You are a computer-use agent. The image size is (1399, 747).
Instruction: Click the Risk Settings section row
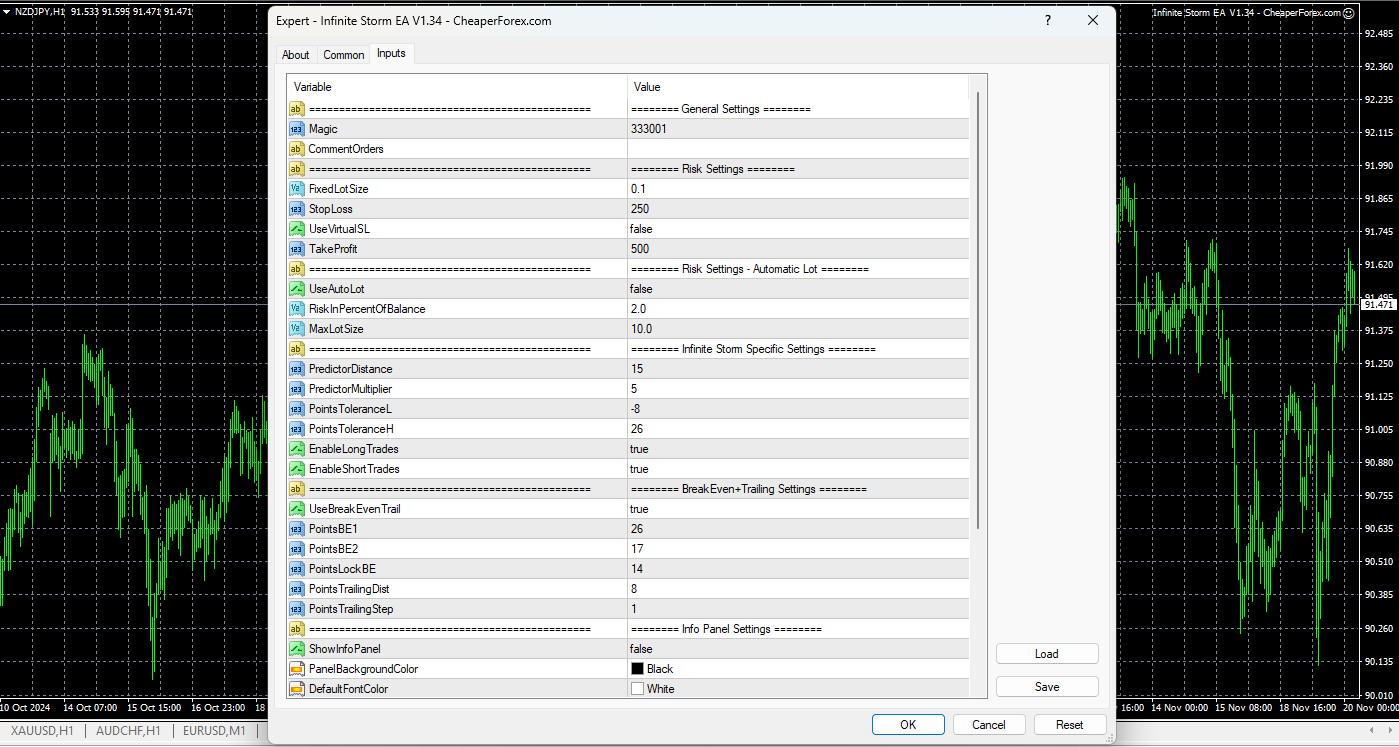(x=628, y=169)
